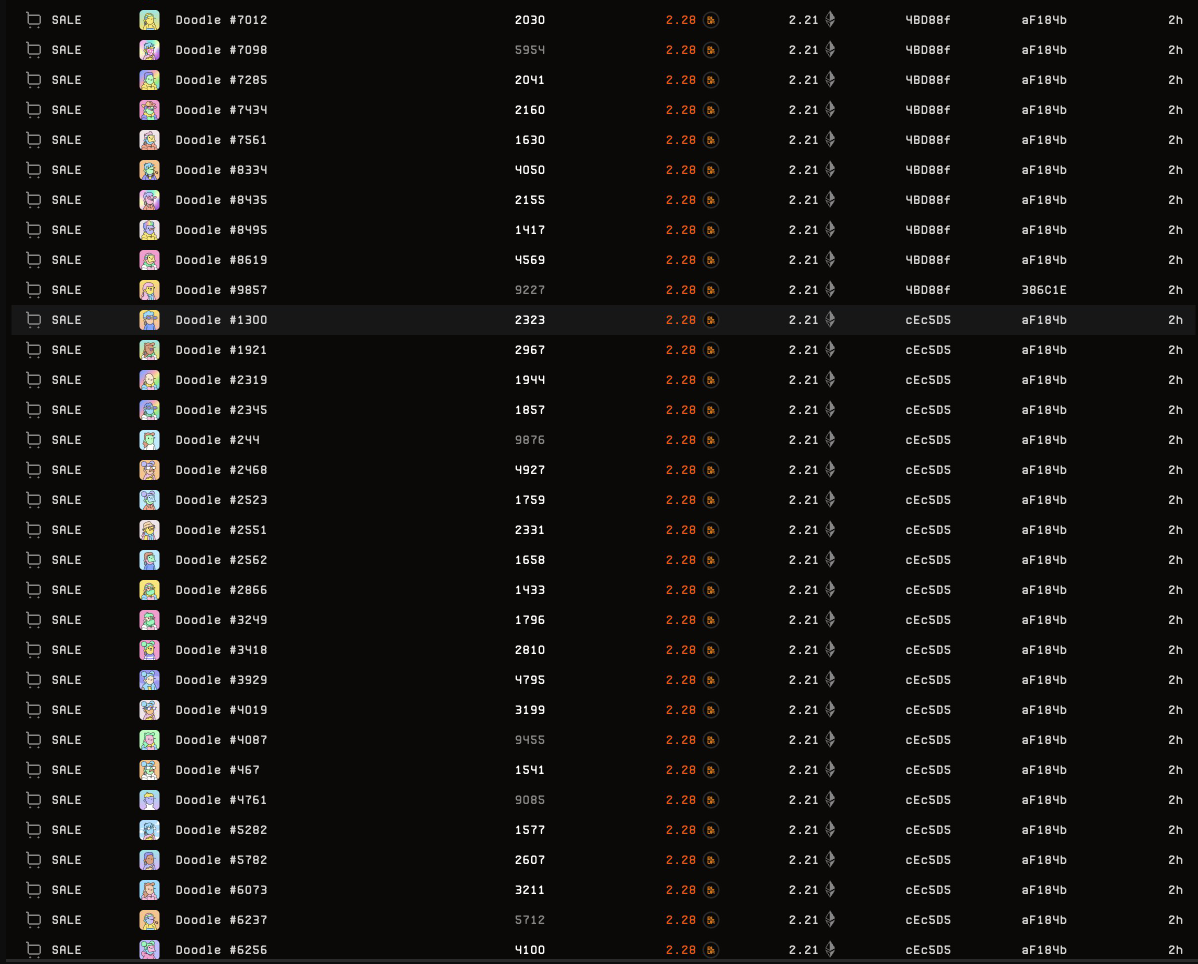This screenshot has width=1198, height=964.
Task: Open the Doodle #4087 item name
Action: point(222,740)
